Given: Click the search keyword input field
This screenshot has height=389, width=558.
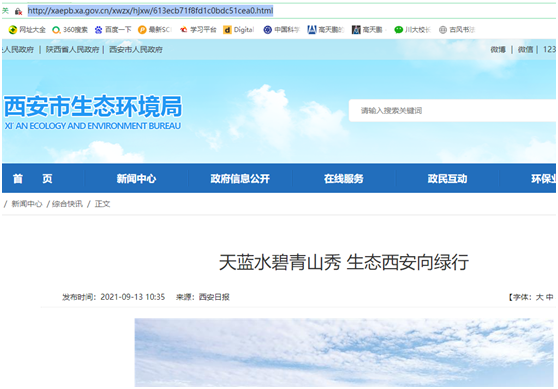Looking at the screenshot, I should [x=452, y=111].
